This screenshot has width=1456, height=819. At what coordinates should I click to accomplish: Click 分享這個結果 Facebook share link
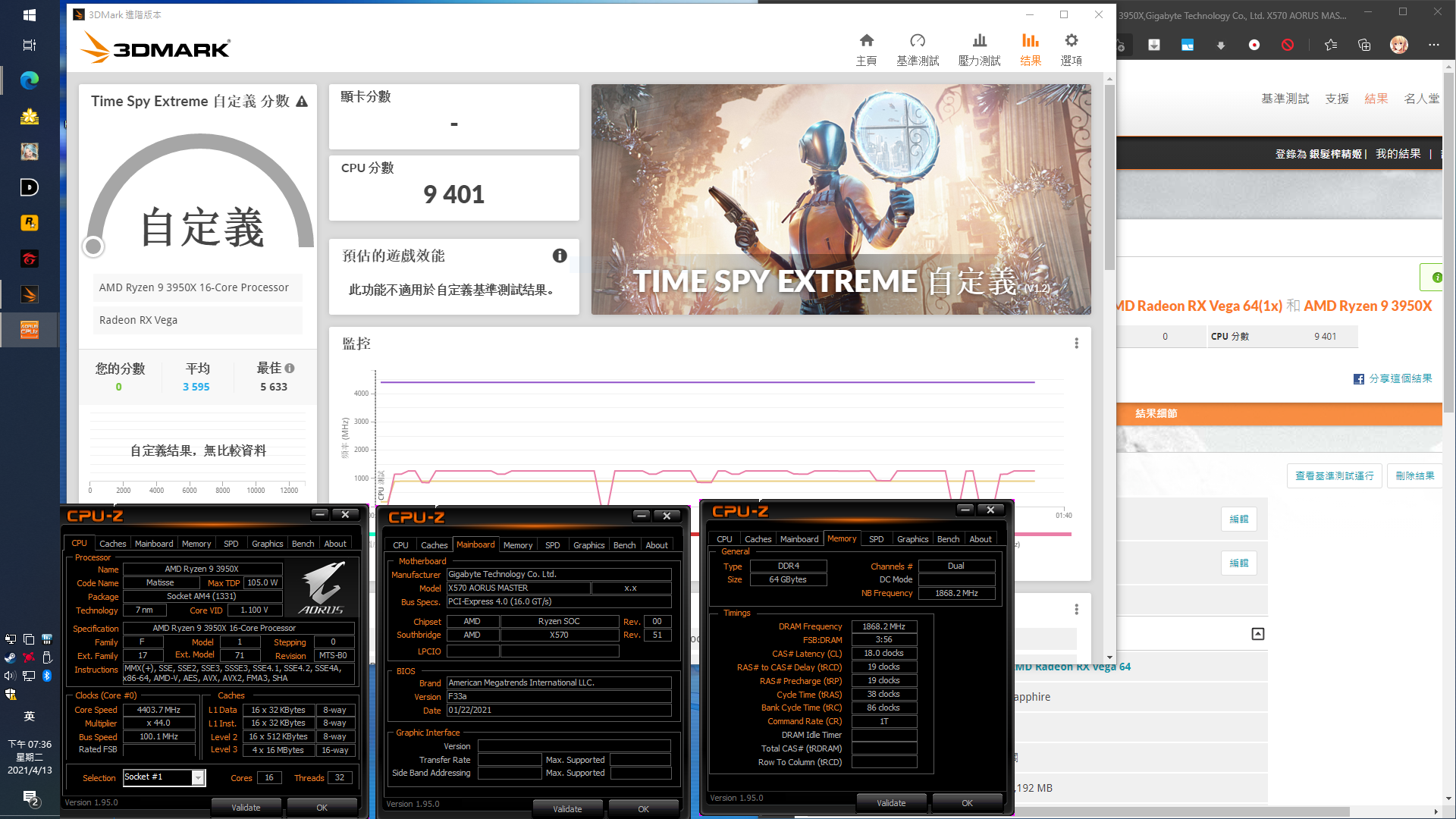[1393, 378]
